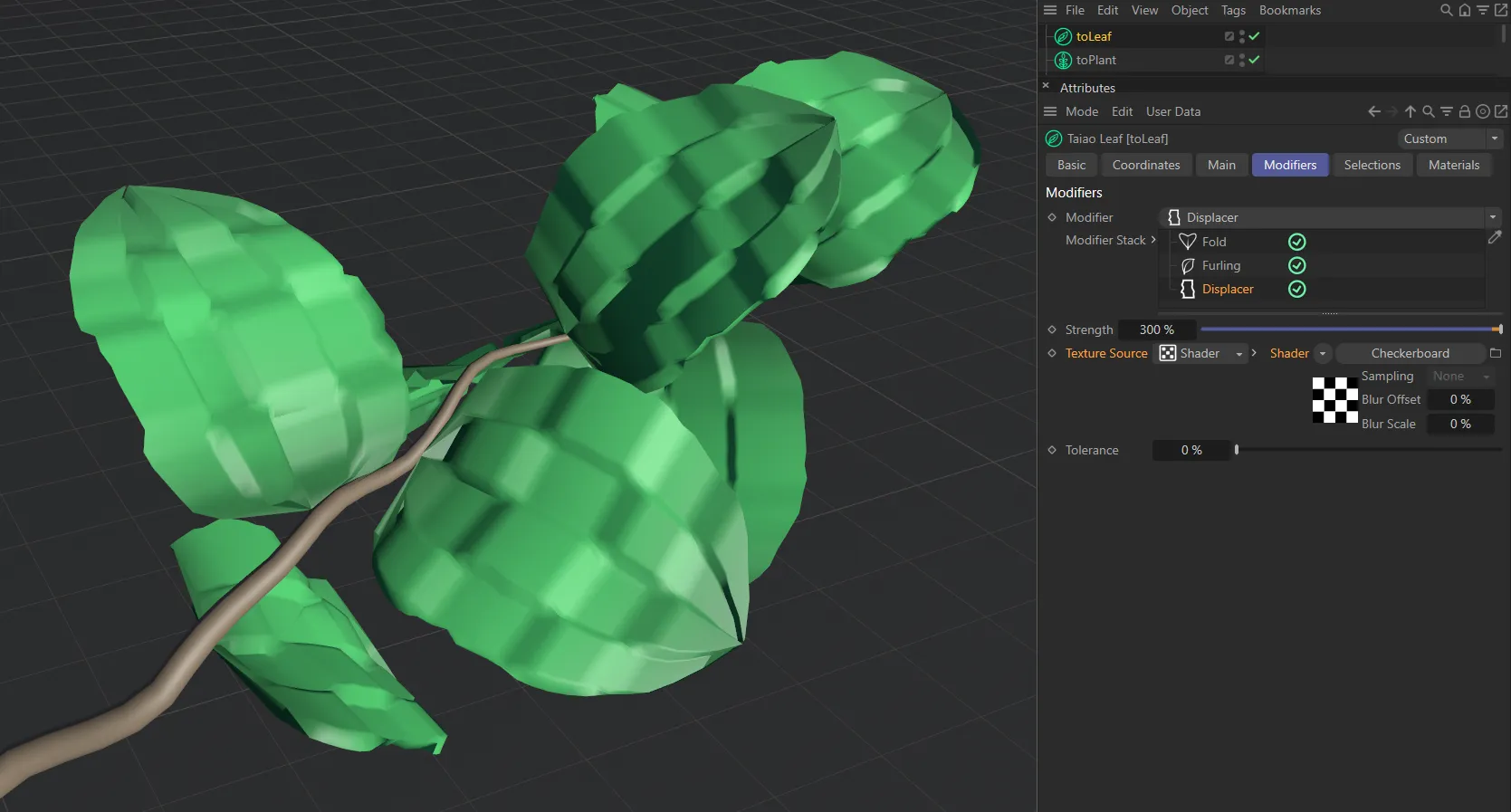Adjust the Strength slider
This screenshot has height=812, width=1511.
tap(1351, 330)
